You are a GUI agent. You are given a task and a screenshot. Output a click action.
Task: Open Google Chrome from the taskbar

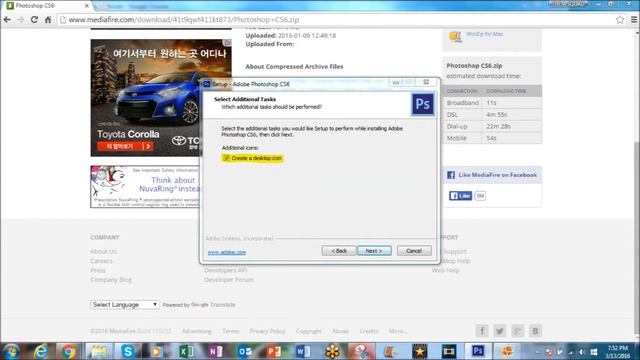(x=69, y=351)
